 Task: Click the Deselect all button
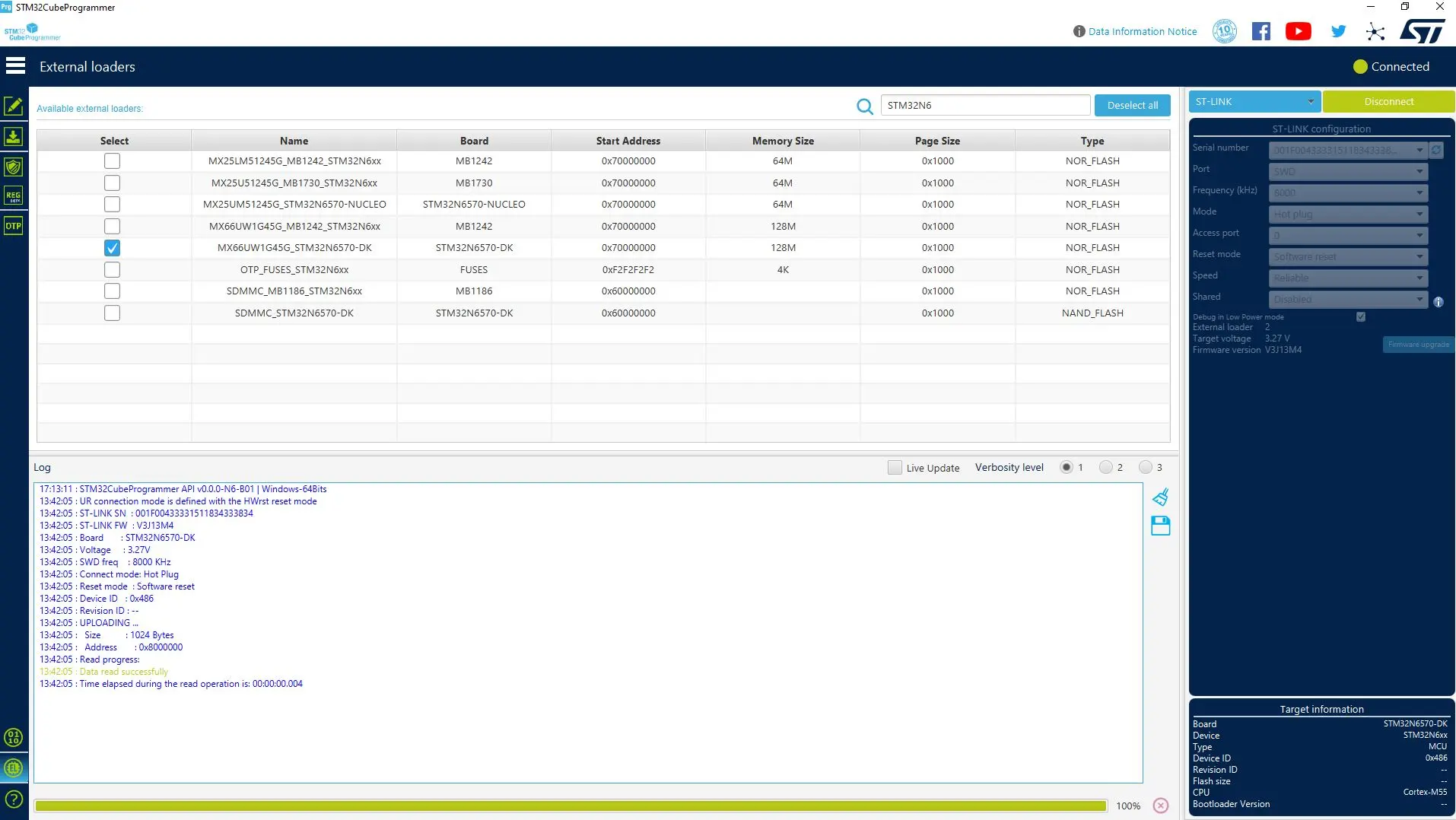1132,106
